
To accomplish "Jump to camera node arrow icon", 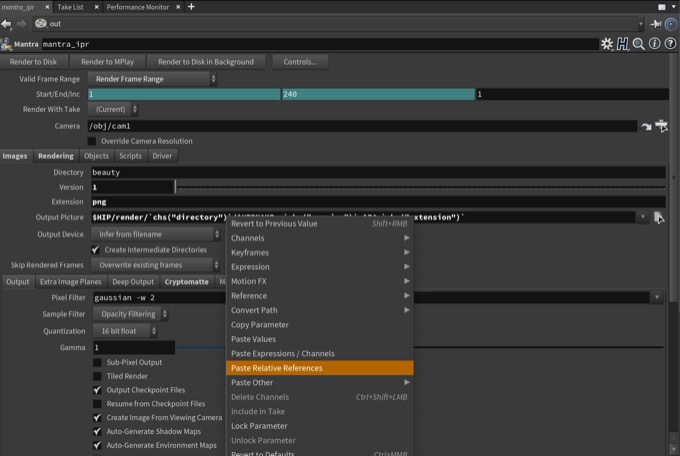I will pyautogui.click(x=646, y=126).
